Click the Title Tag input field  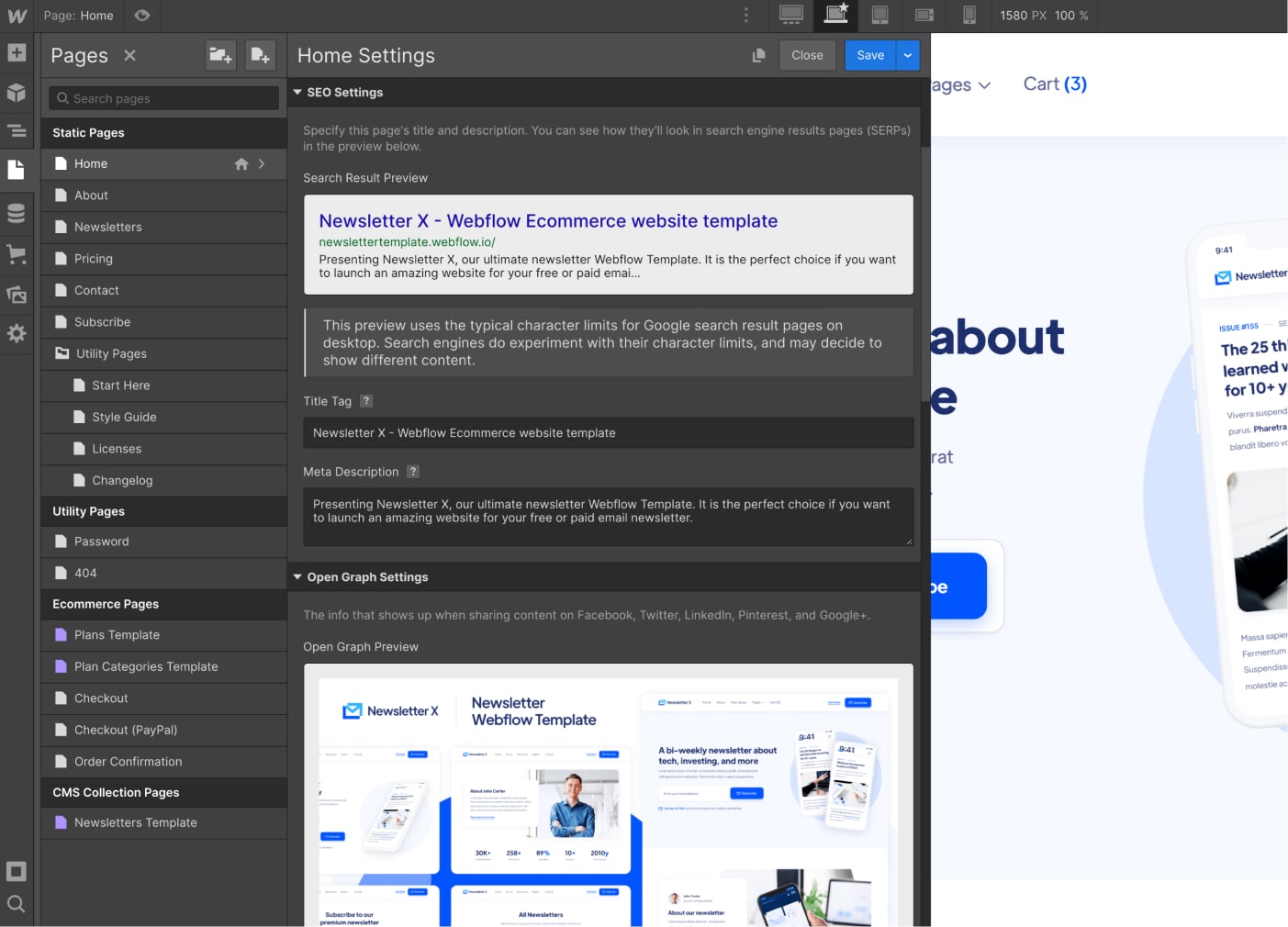tap(608, 432)
